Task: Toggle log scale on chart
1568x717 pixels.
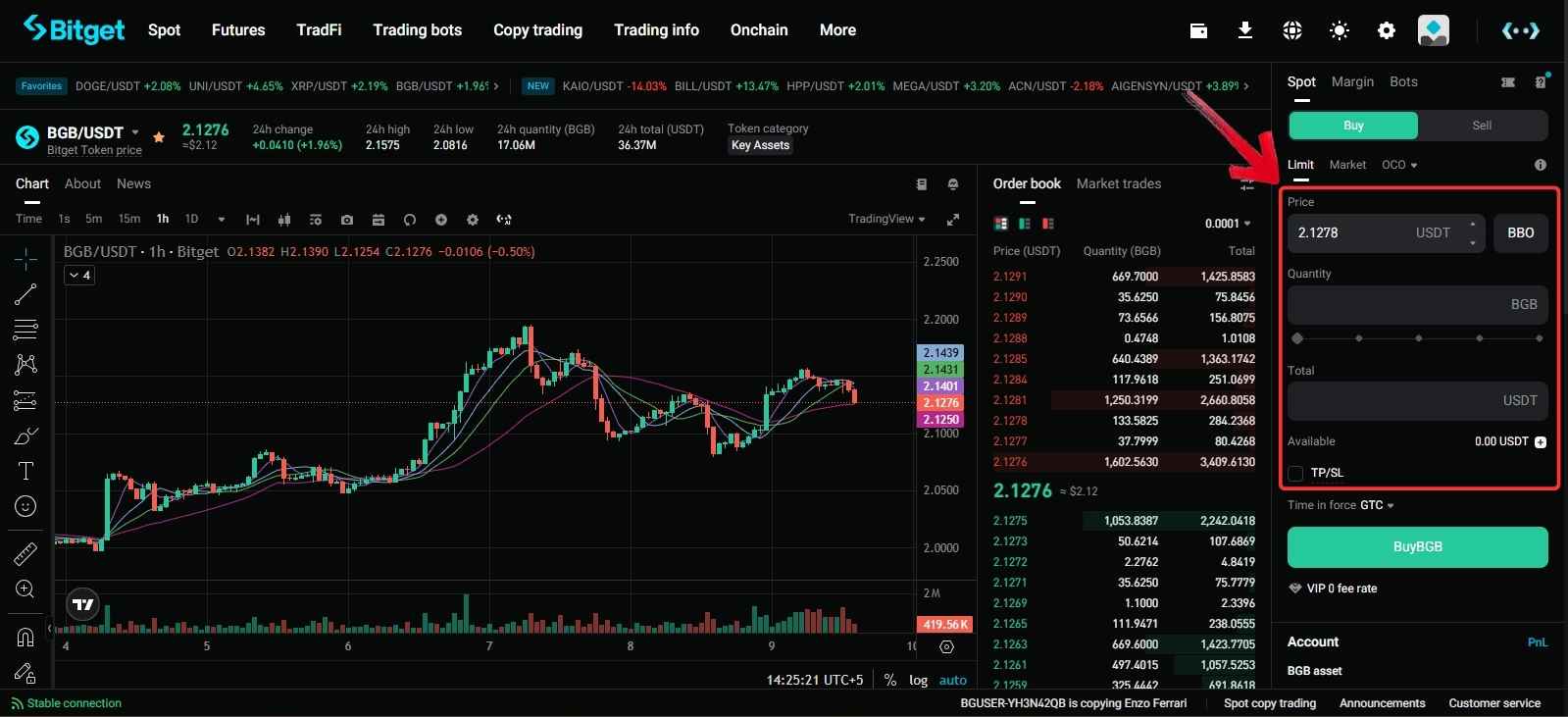Action: point(919,680)
